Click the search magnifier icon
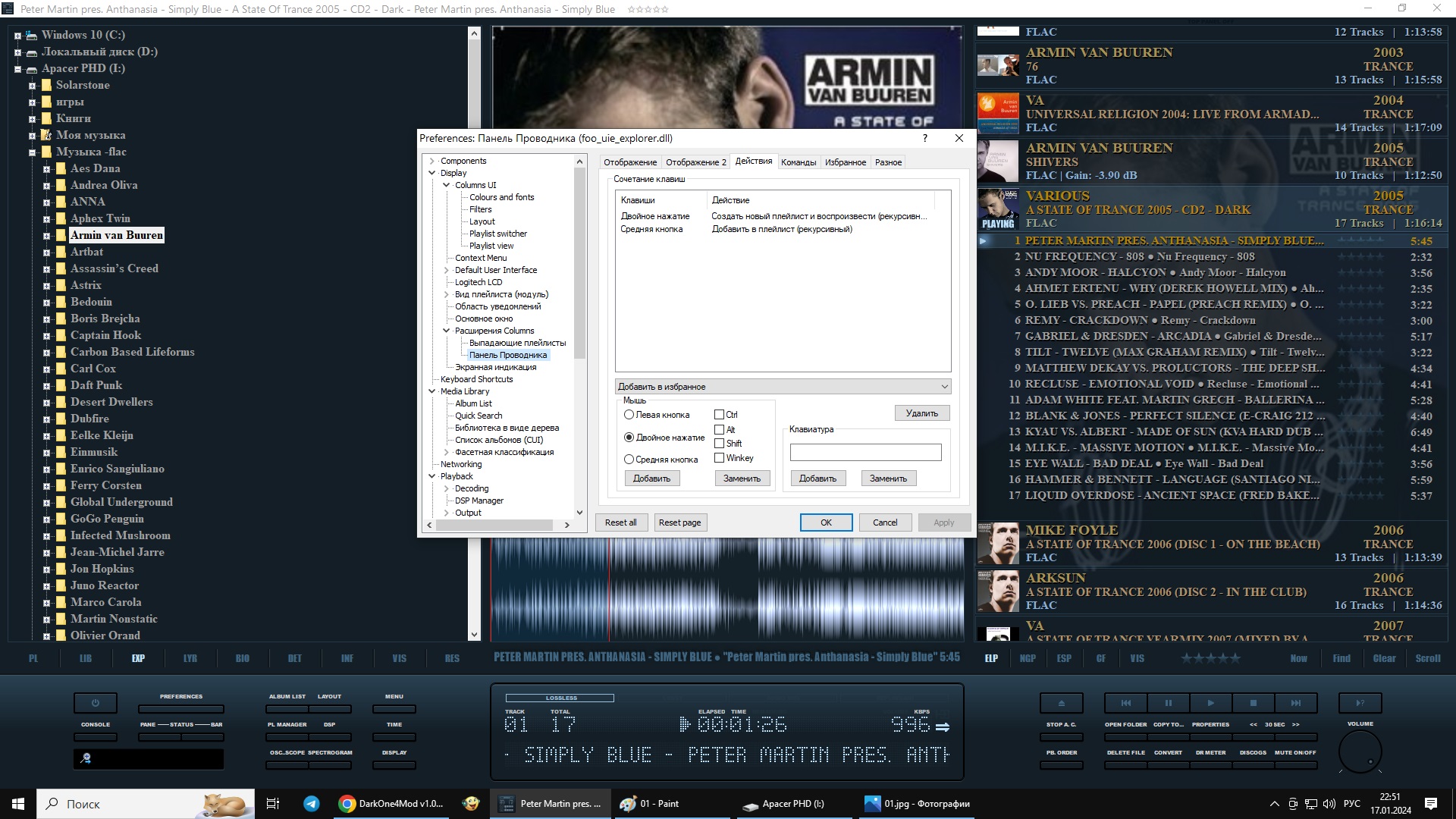Screen dimensions: 1456x819 86,758
